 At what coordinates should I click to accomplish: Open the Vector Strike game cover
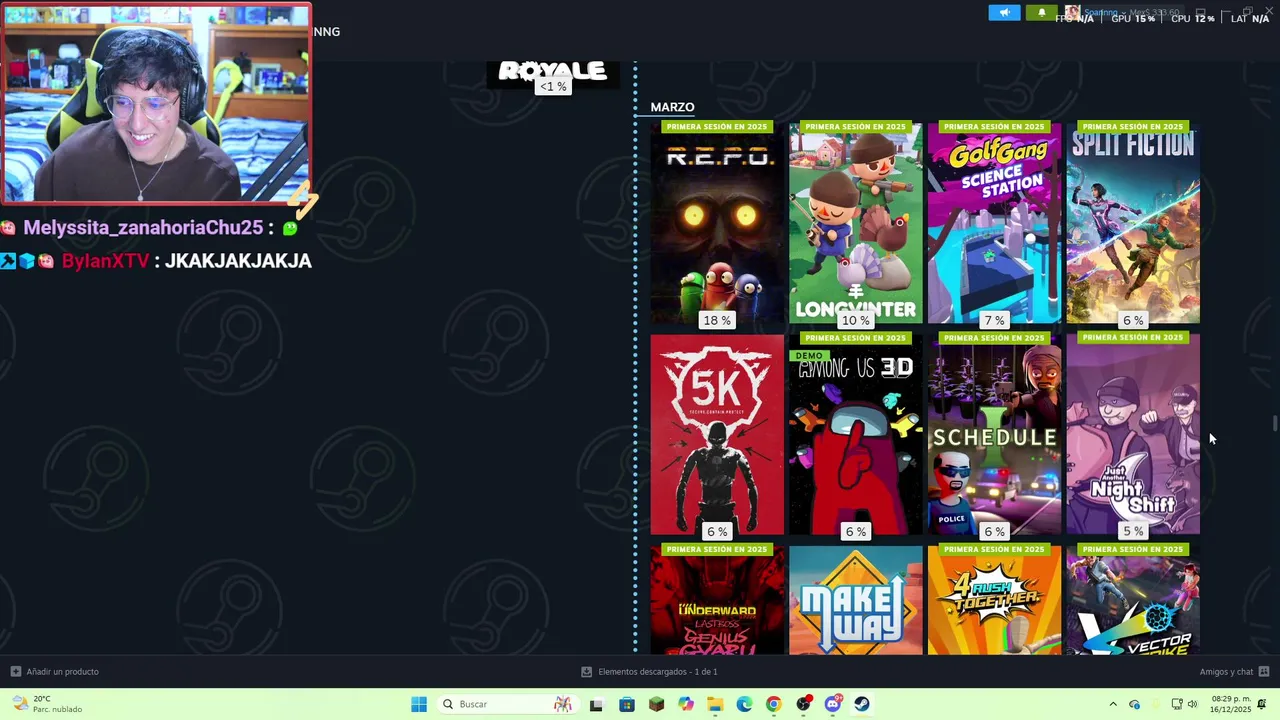click(1133, 600)
